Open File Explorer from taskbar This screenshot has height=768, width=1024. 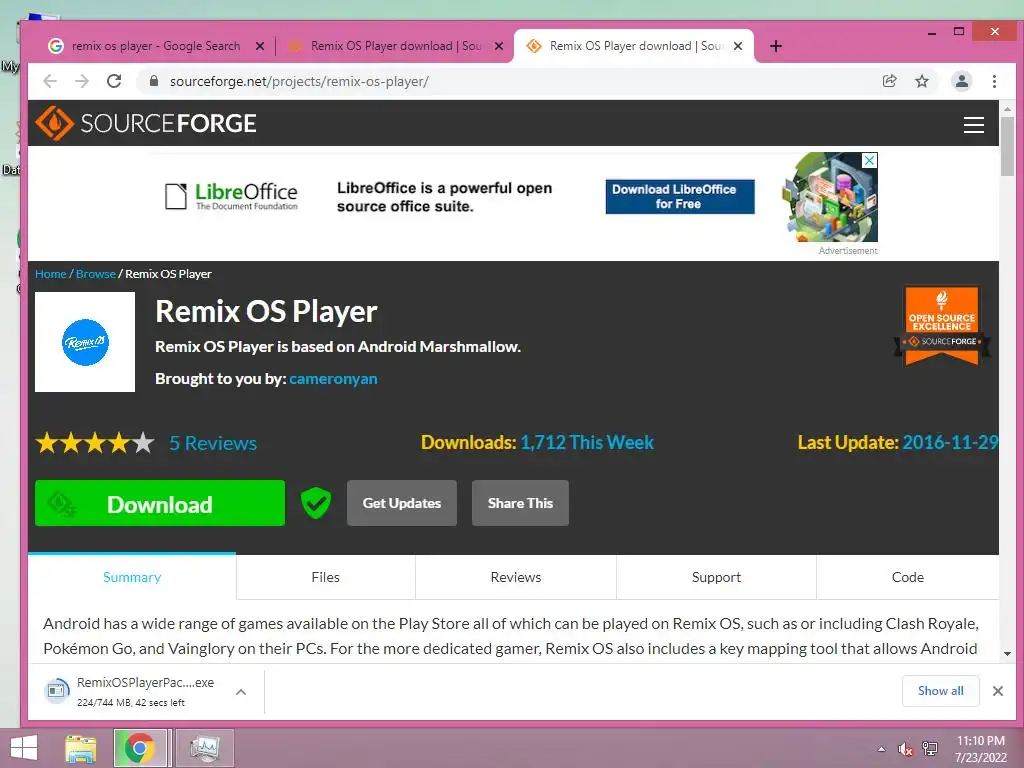point(80,748)
